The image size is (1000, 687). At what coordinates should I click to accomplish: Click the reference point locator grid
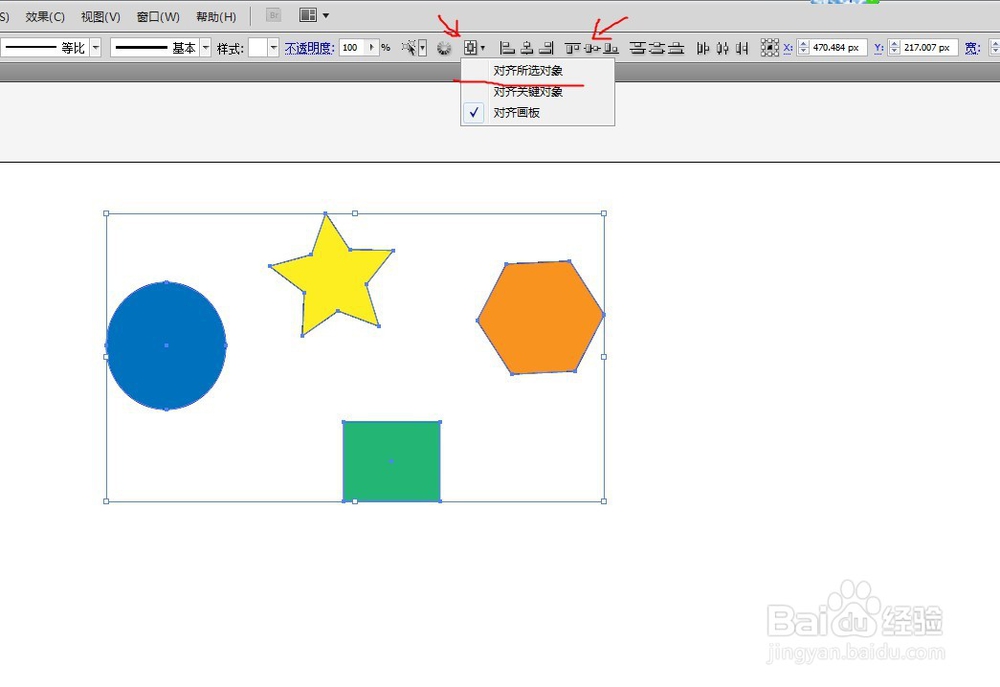tap(770, 48)
